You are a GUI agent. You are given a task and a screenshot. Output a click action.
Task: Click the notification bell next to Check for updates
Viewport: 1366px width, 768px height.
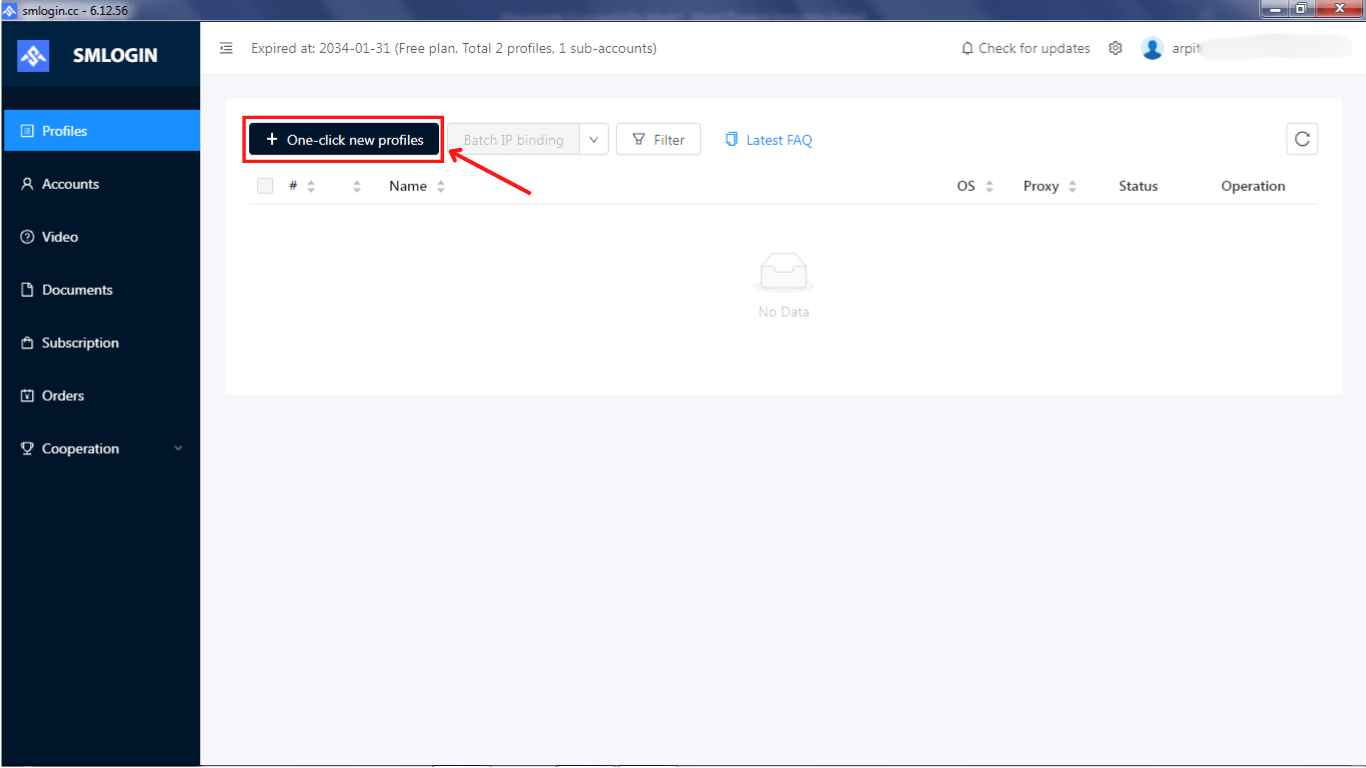tap(965, 47)
